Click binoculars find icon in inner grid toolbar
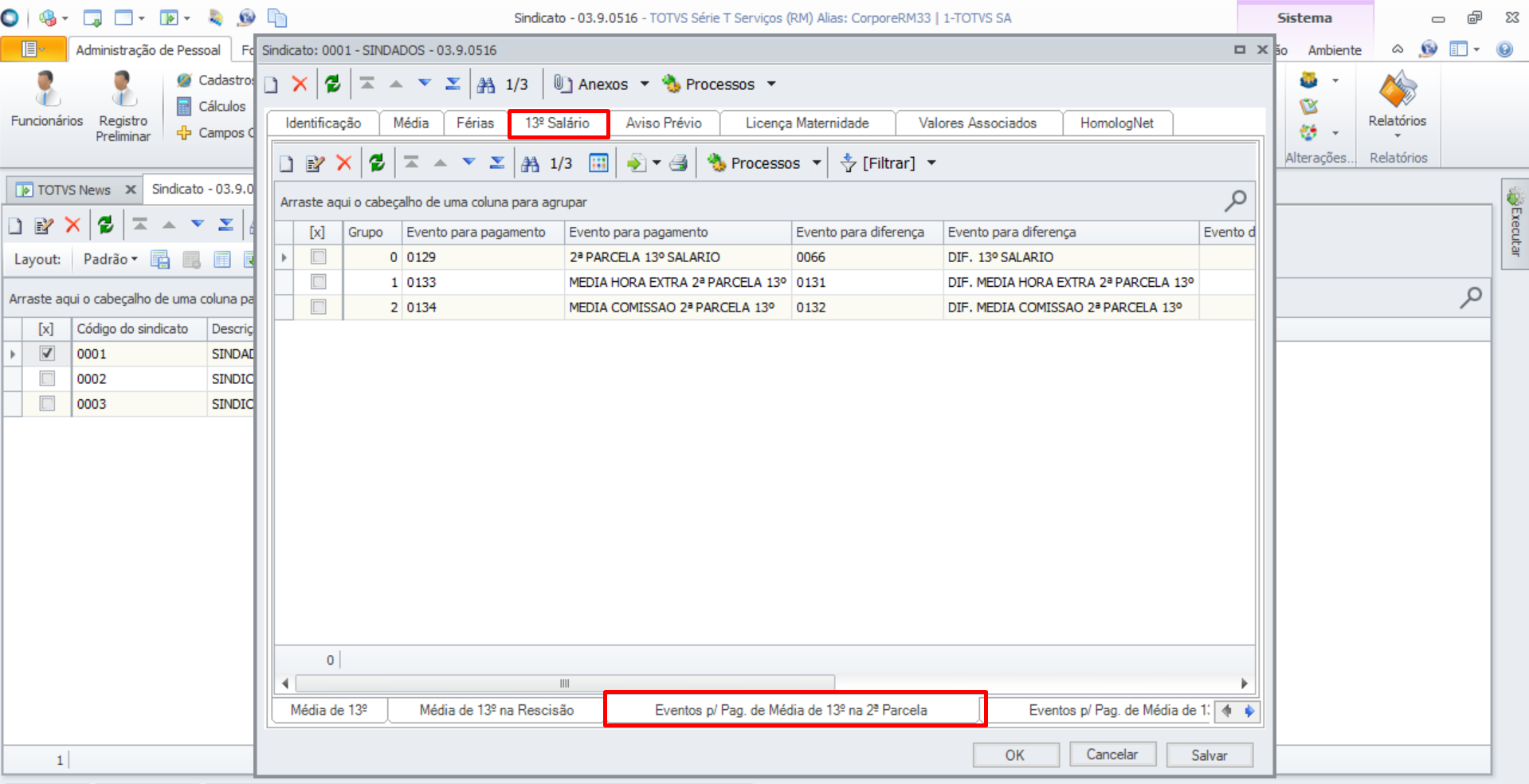 click(530, 163)
